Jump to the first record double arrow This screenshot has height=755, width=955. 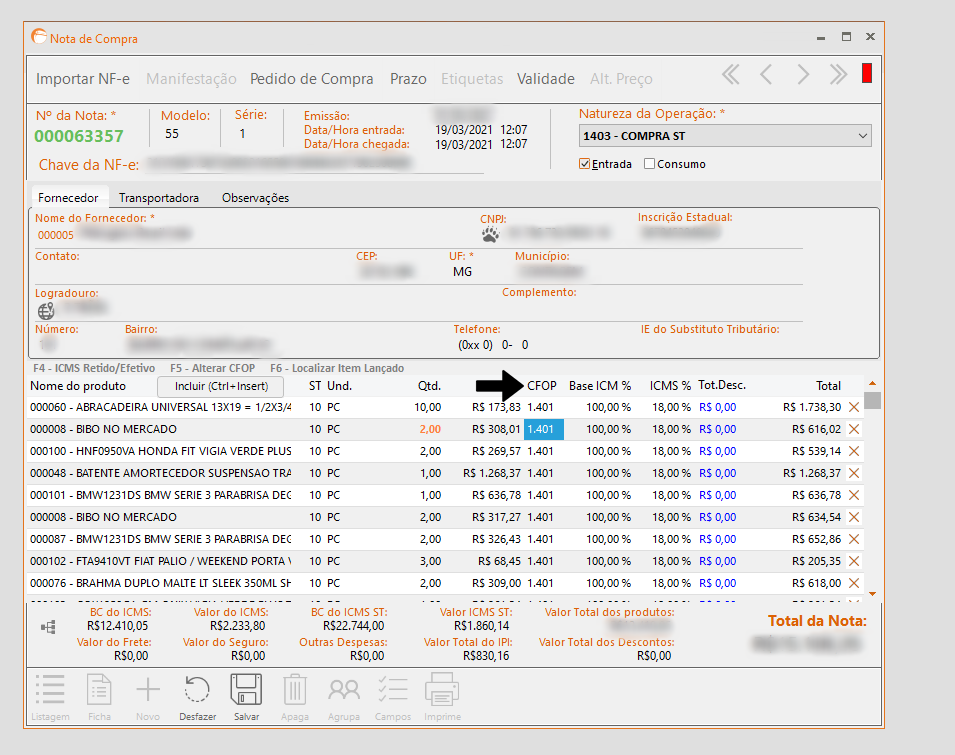click(731, 75)
